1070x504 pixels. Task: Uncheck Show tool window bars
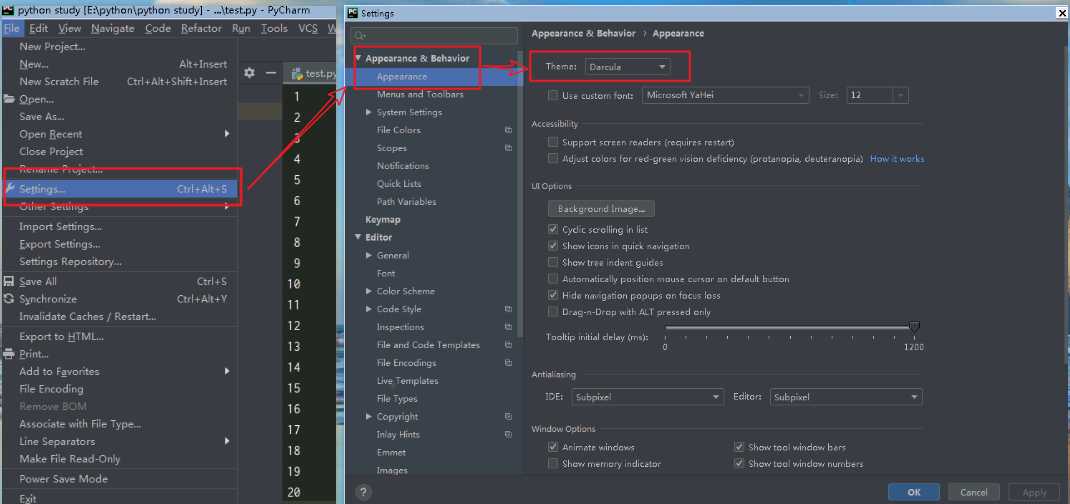pyautogui.click(x=739, y=447)
